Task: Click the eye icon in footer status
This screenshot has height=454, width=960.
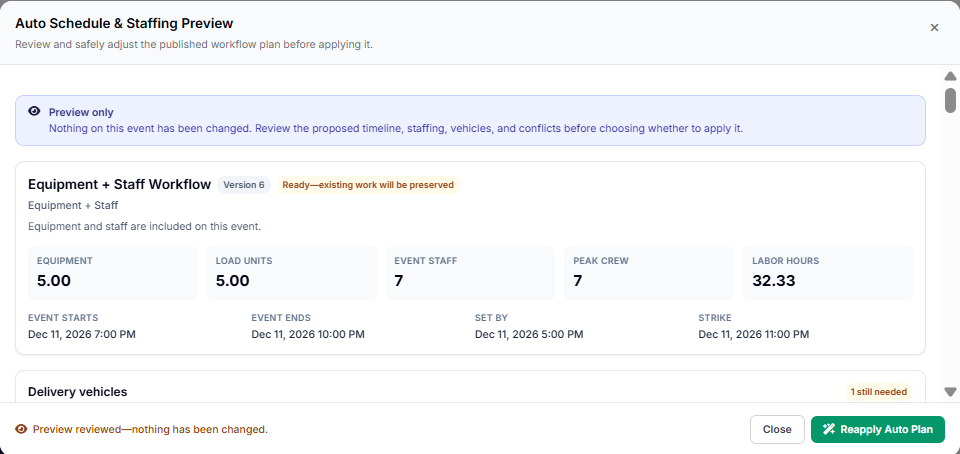Action: pyautogui.click(x=21, y=429)
